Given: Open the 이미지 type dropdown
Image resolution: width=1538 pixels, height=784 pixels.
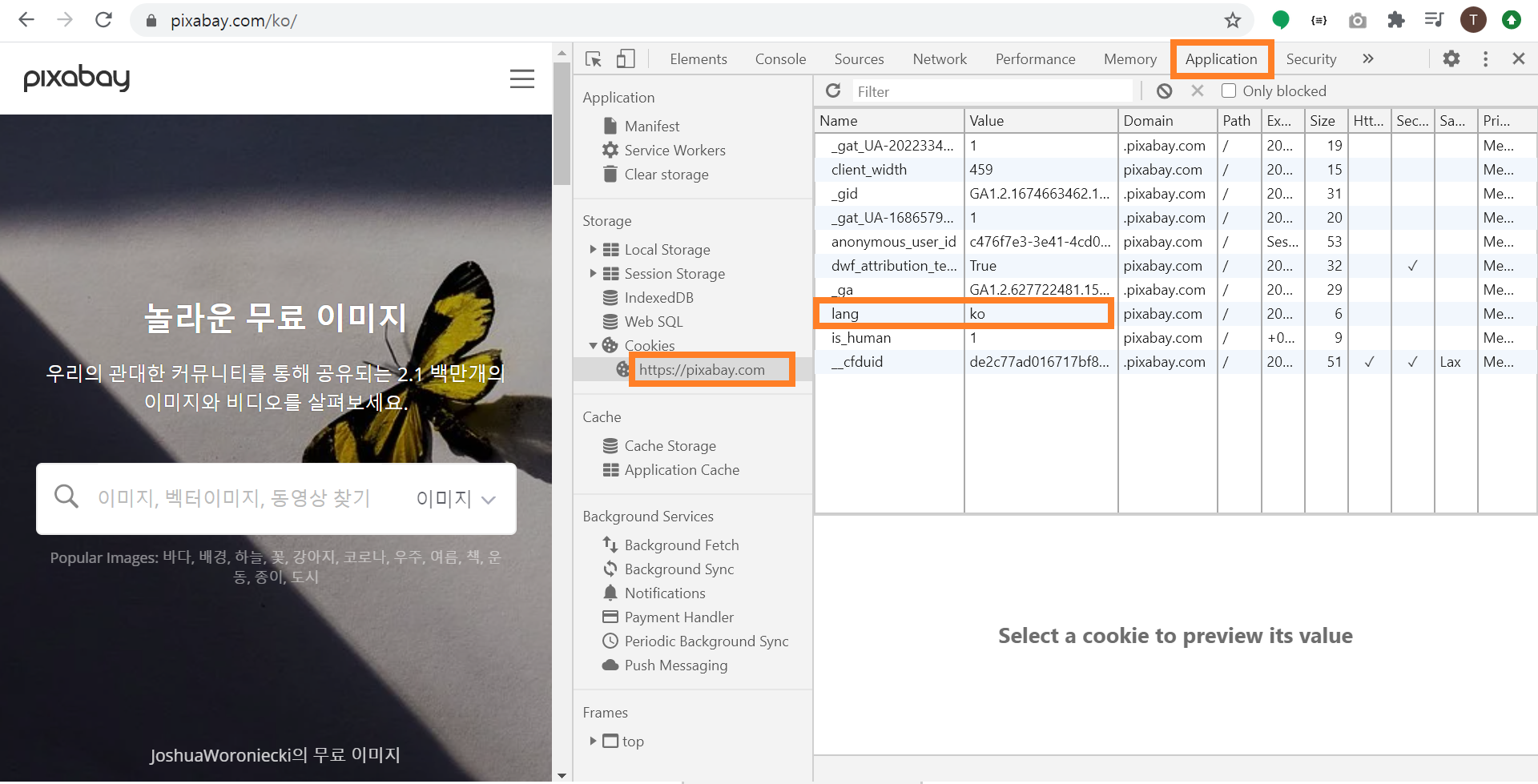Looking at the screenshot, I should 456,499.
